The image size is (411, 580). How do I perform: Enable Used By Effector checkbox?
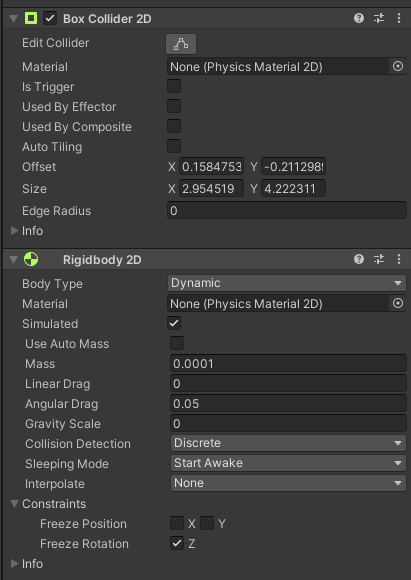(174, 106)
